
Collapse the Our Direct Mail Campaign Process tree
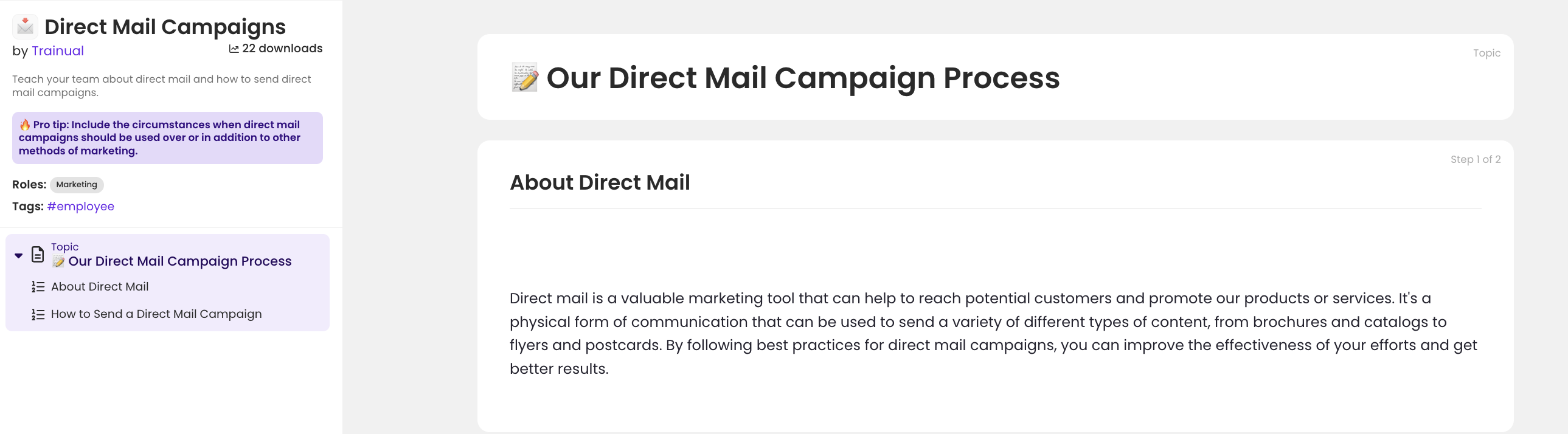[x=17, y=255]
